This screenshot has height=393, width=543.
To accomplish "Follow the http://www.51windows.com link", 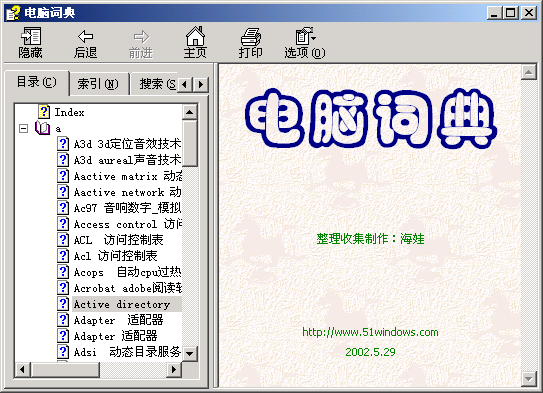I will 370,332.
